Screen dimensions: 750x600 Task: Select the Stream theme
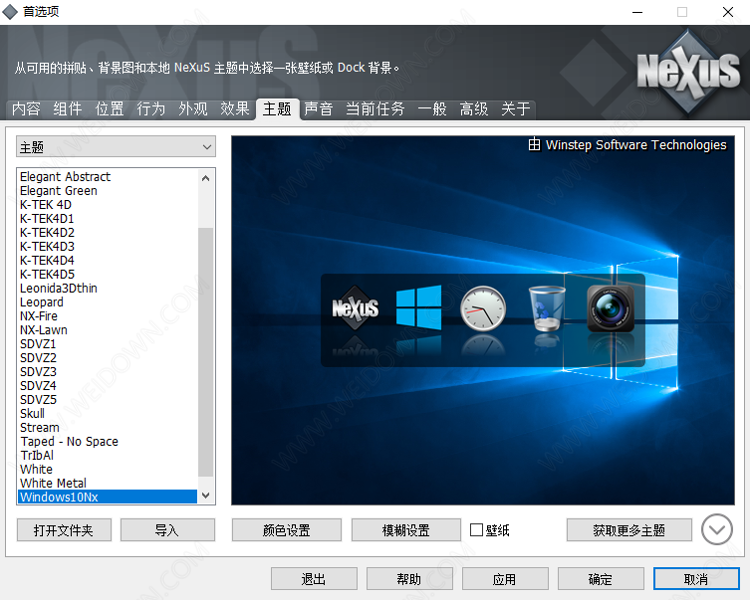point(107,427)
